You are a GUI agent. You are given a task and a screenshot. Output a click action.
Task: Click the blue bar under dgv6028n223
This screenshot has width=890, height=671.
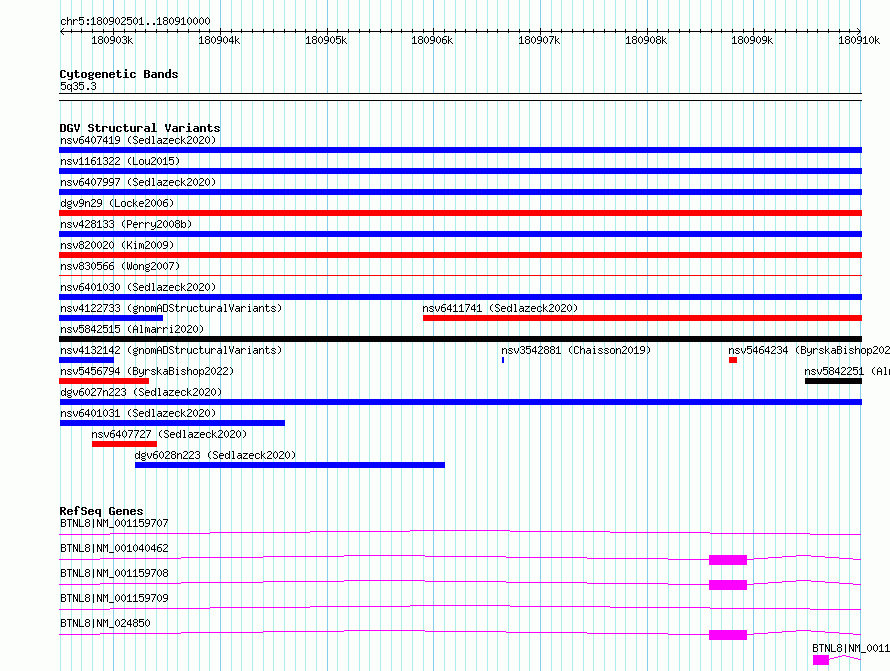290,465
